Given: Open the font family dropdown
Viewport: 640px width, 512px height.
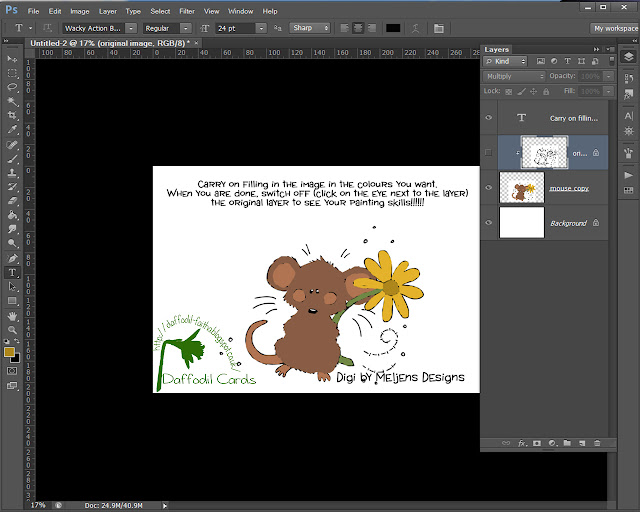Looking at the screenshot, I should click(x=131, y=28).
